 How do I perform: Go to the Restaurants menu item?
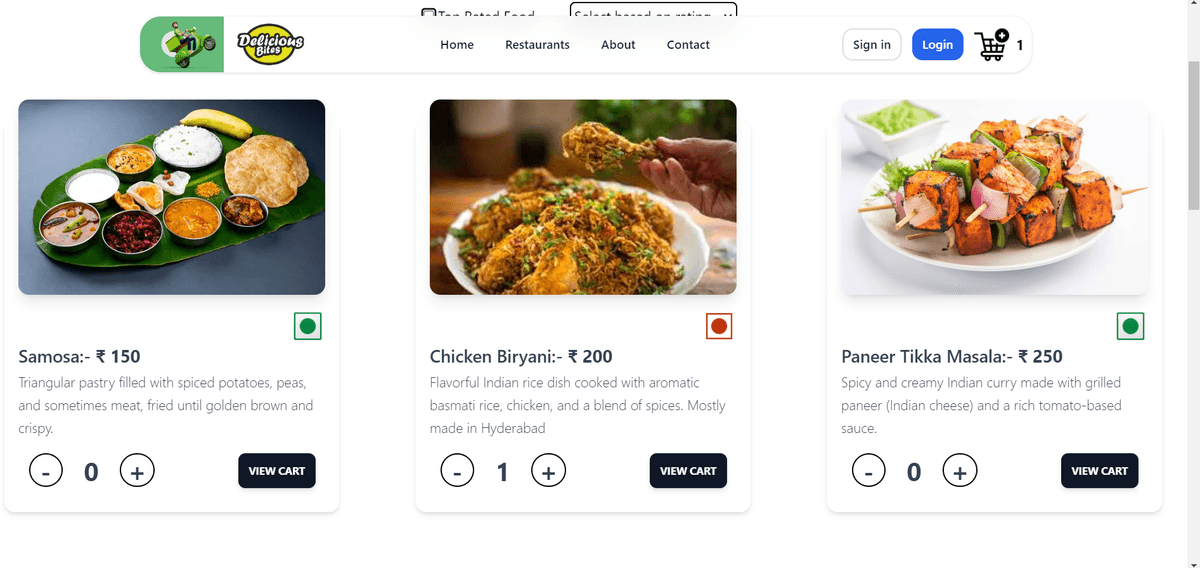coord(537,45)
